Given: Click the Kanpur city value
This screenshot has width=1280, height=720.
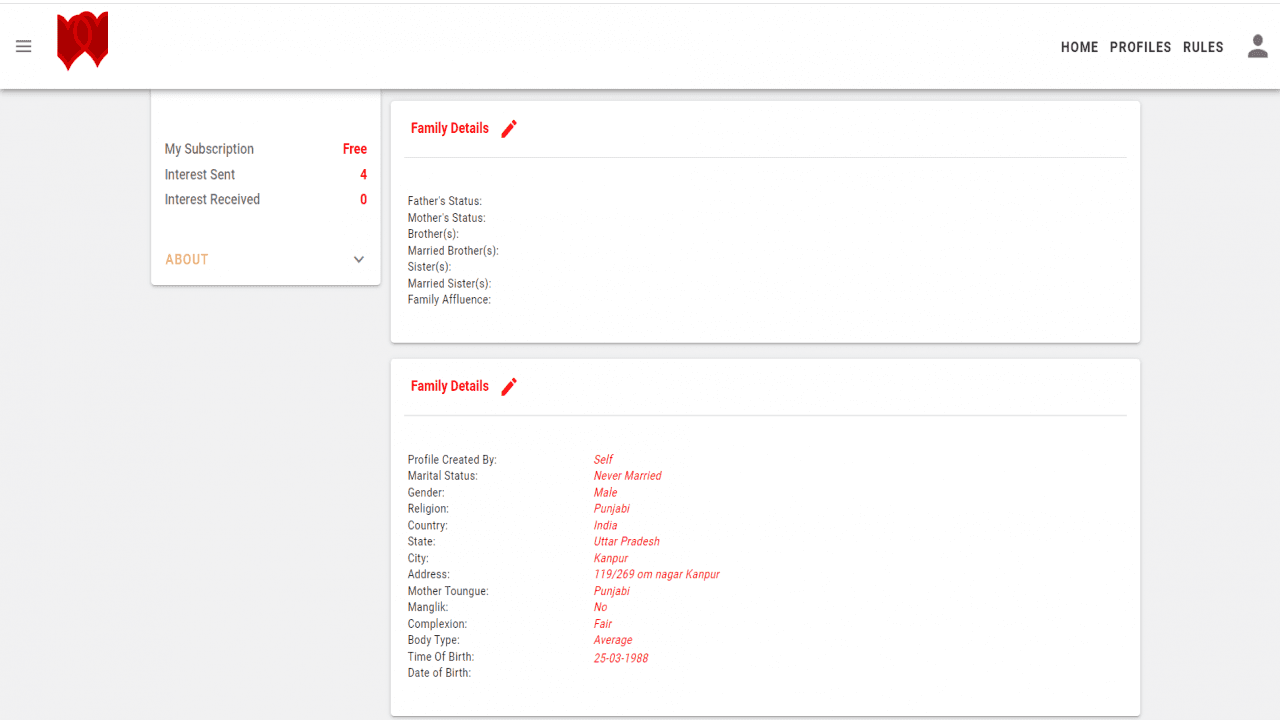Looking at the screenshot, I should click(611, 558).
